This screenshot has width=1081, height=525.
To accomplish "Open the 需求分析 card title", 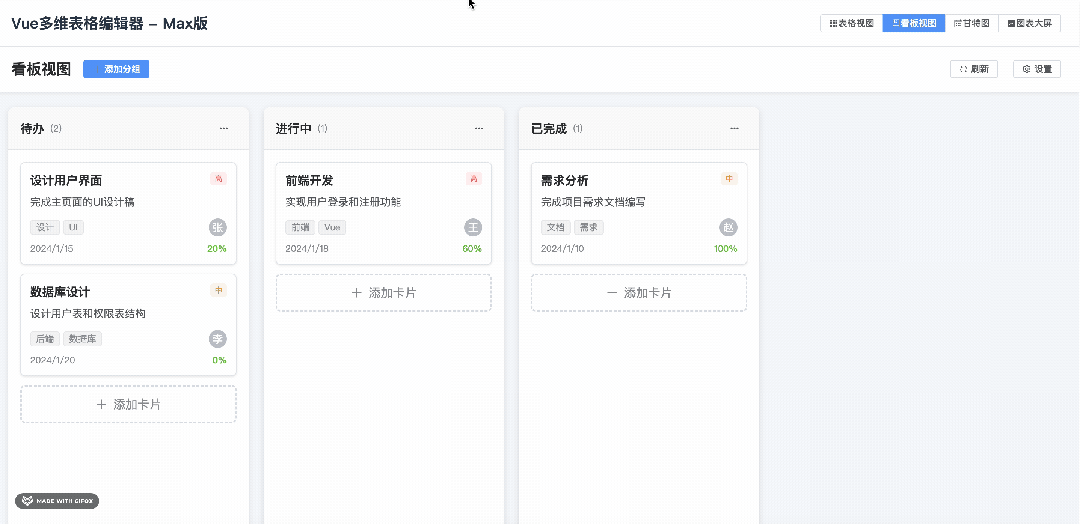I will click(x=565, y=181).
